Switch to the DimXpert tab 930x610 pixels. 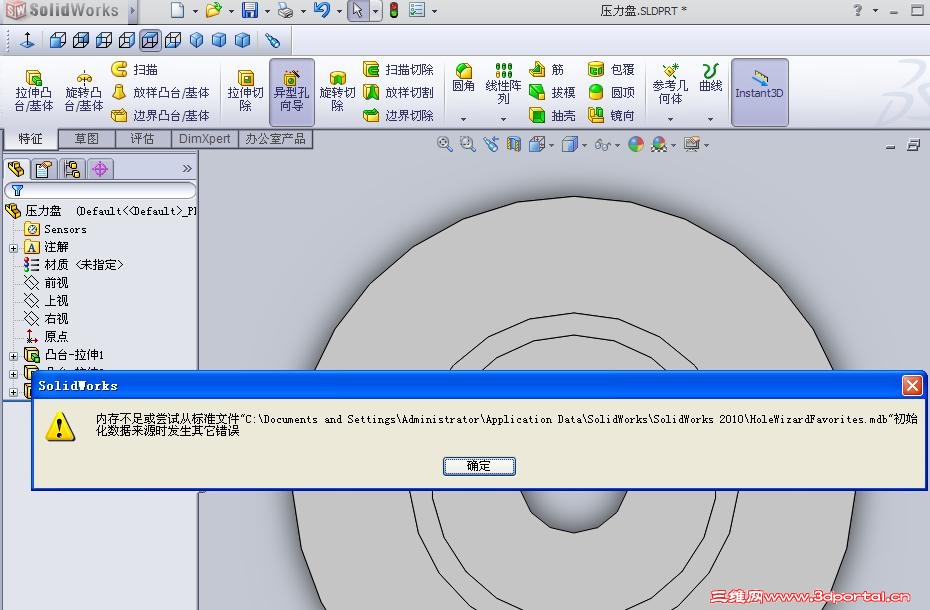[205, 139]
